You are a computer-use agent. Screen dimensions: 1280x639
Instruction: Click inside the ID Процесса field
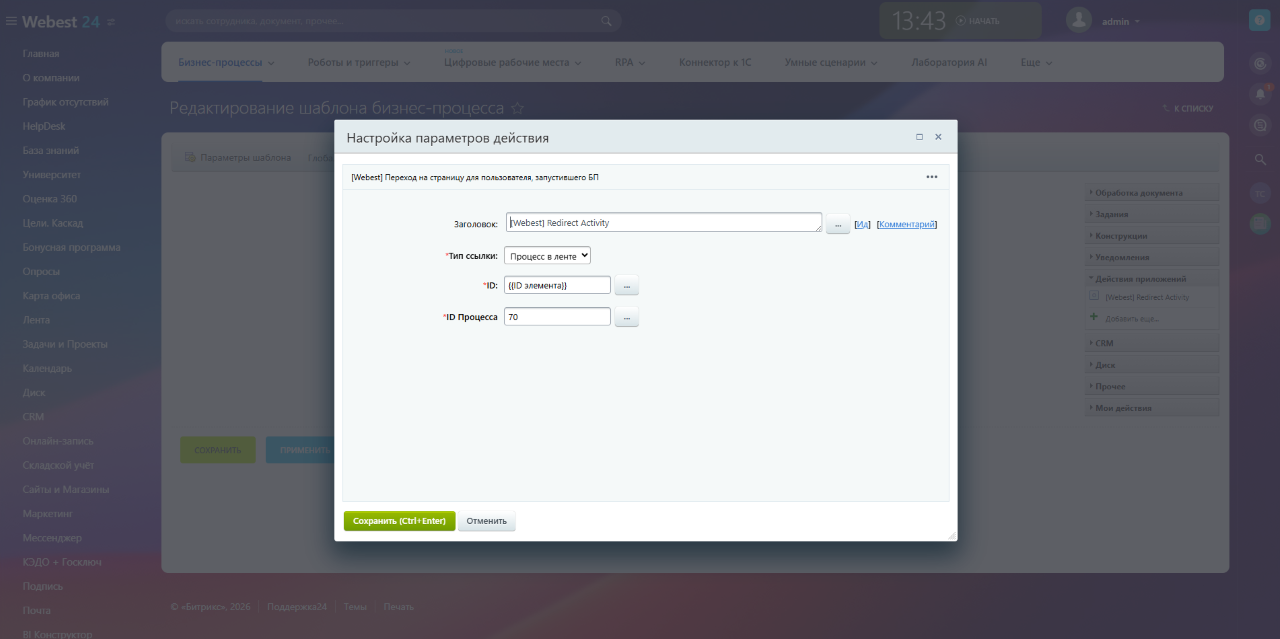tap(555, 316)
